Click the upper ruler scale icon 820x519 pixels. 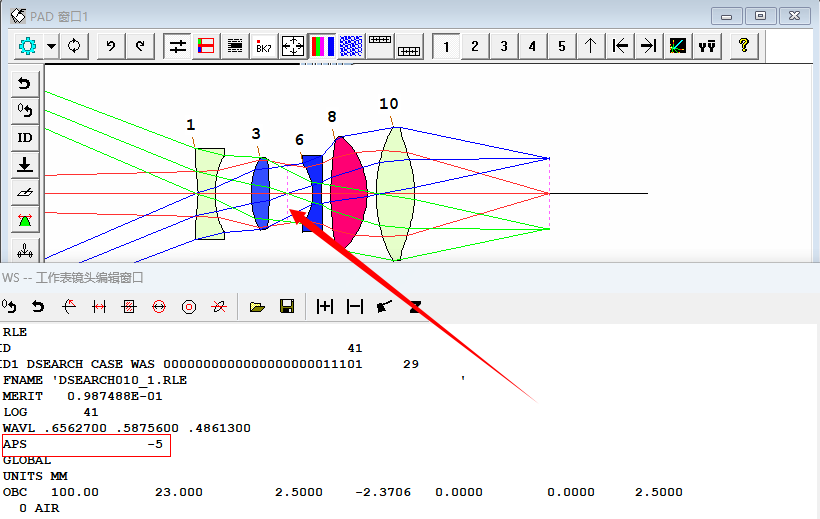tap(380, 46)
